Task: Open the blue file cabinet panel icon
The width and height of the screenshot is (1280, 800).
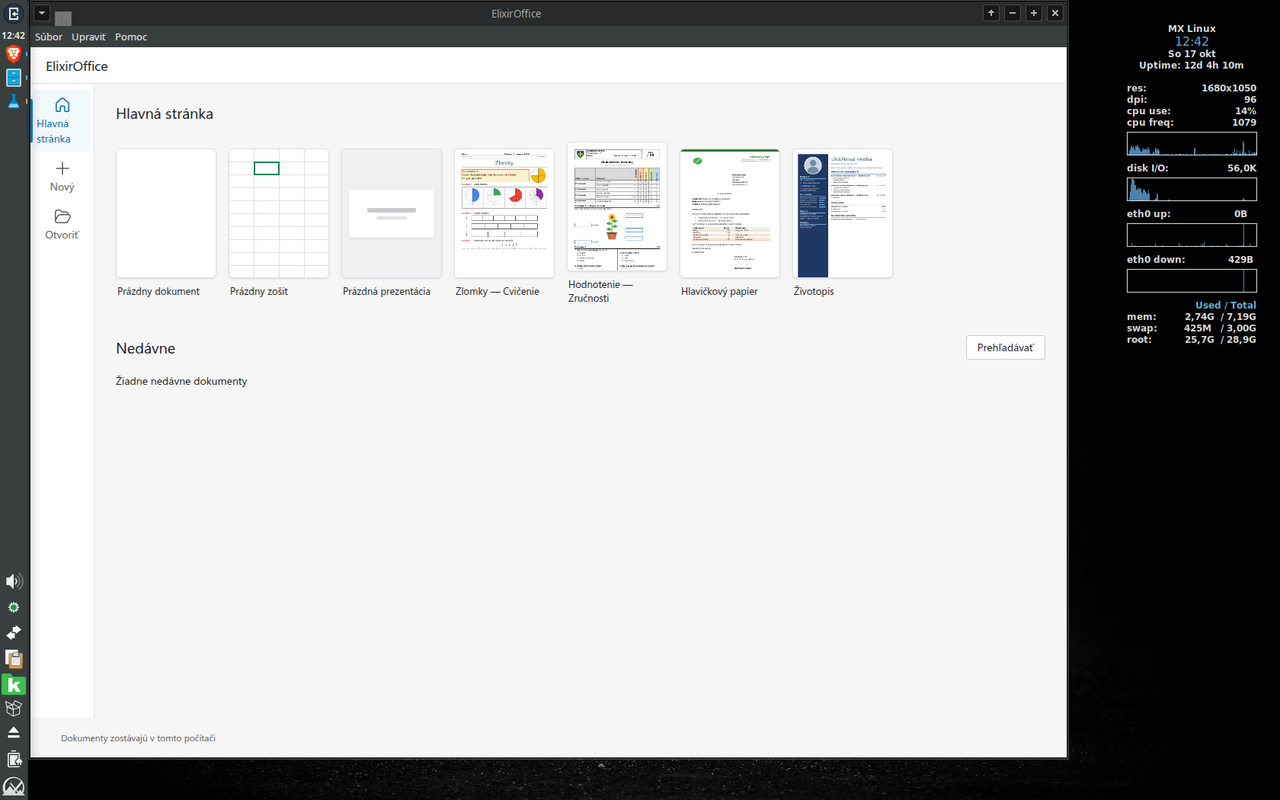Action: click(14, 77)
